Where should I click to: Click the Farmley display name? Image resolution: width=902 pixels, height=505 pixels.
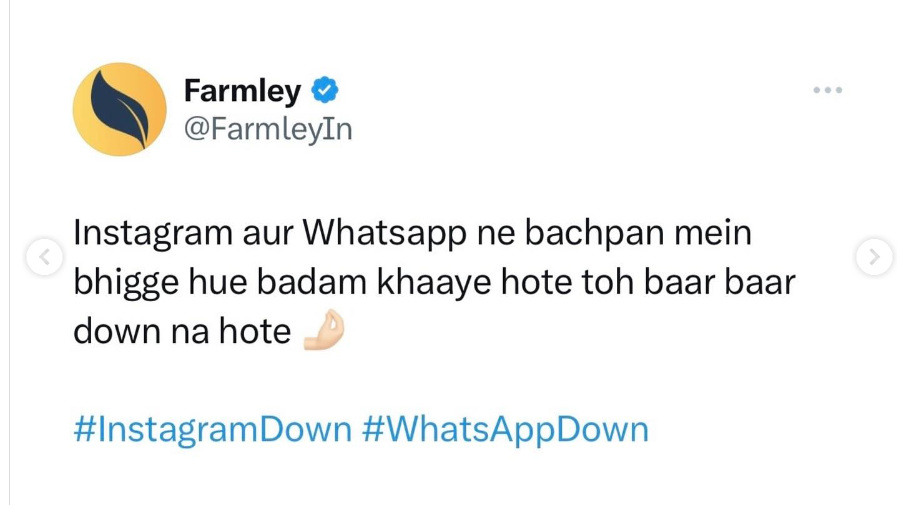(242, 91)
